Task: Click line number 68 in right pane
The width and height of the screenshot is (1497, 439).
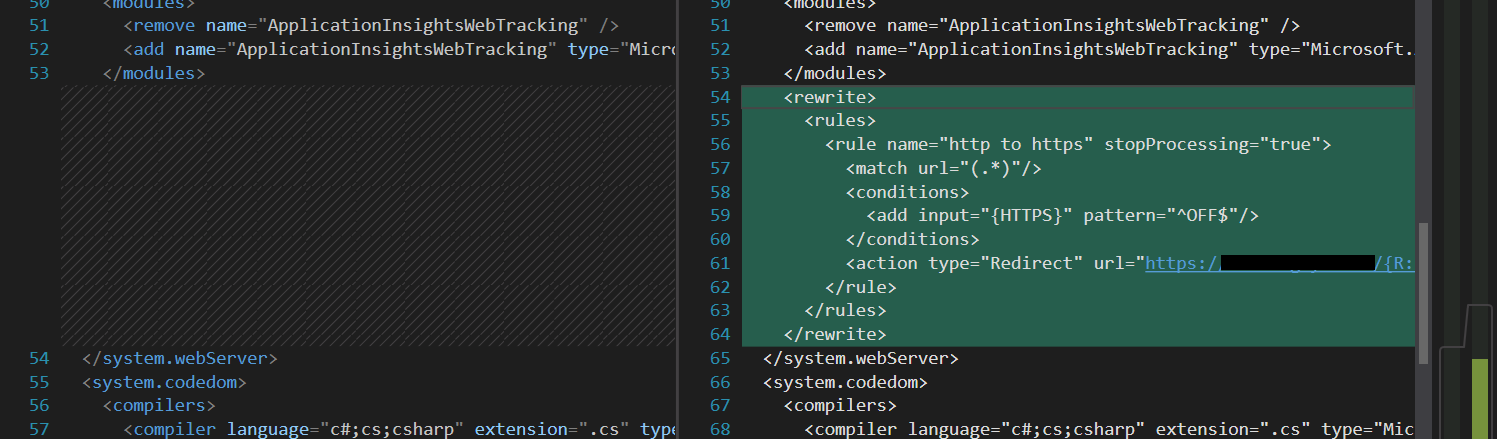Action: (x=720, y=430)
